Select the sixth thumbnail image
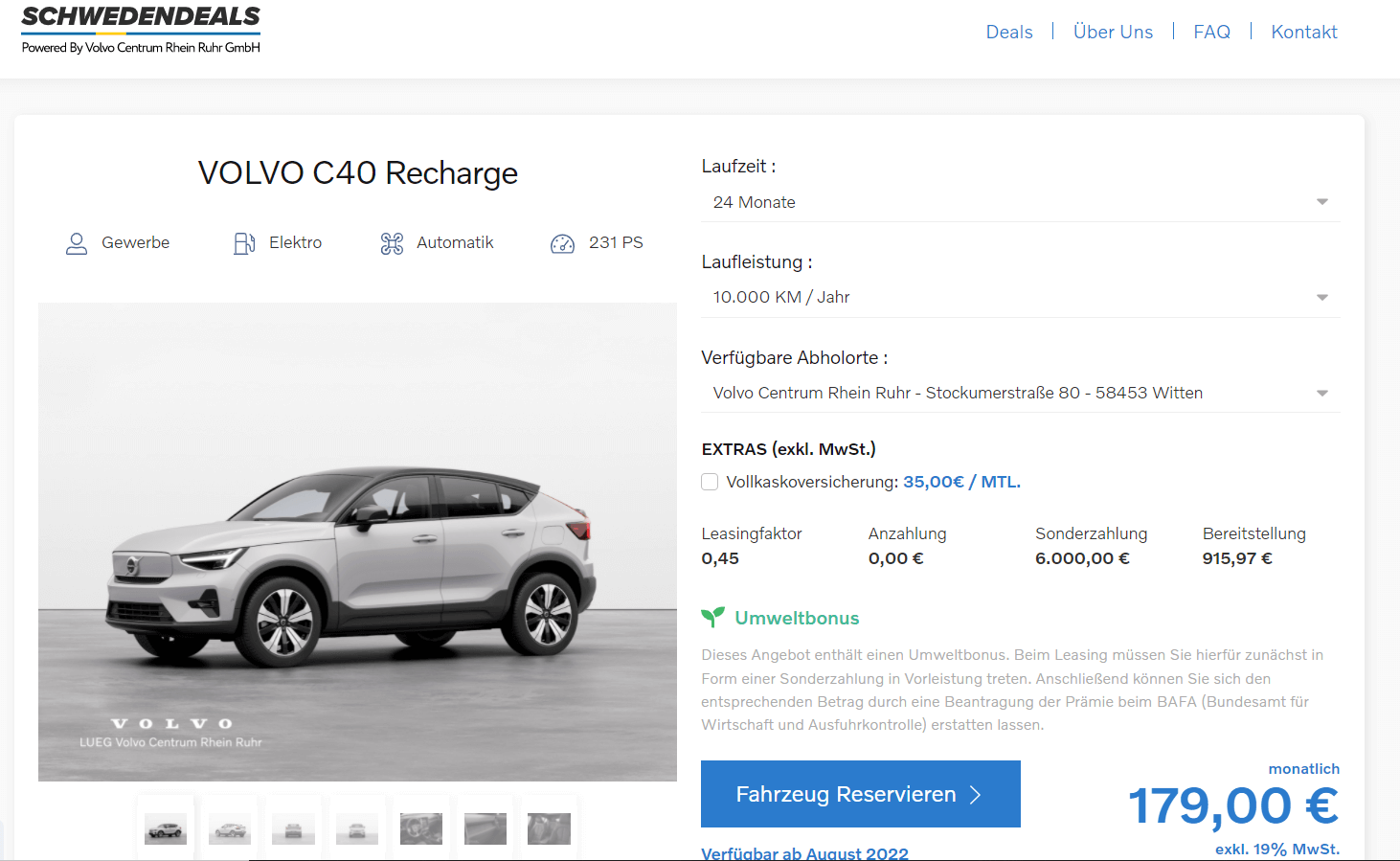This screenshot has height=861, width=1400. pyautogui.click(x=485, y=828)
